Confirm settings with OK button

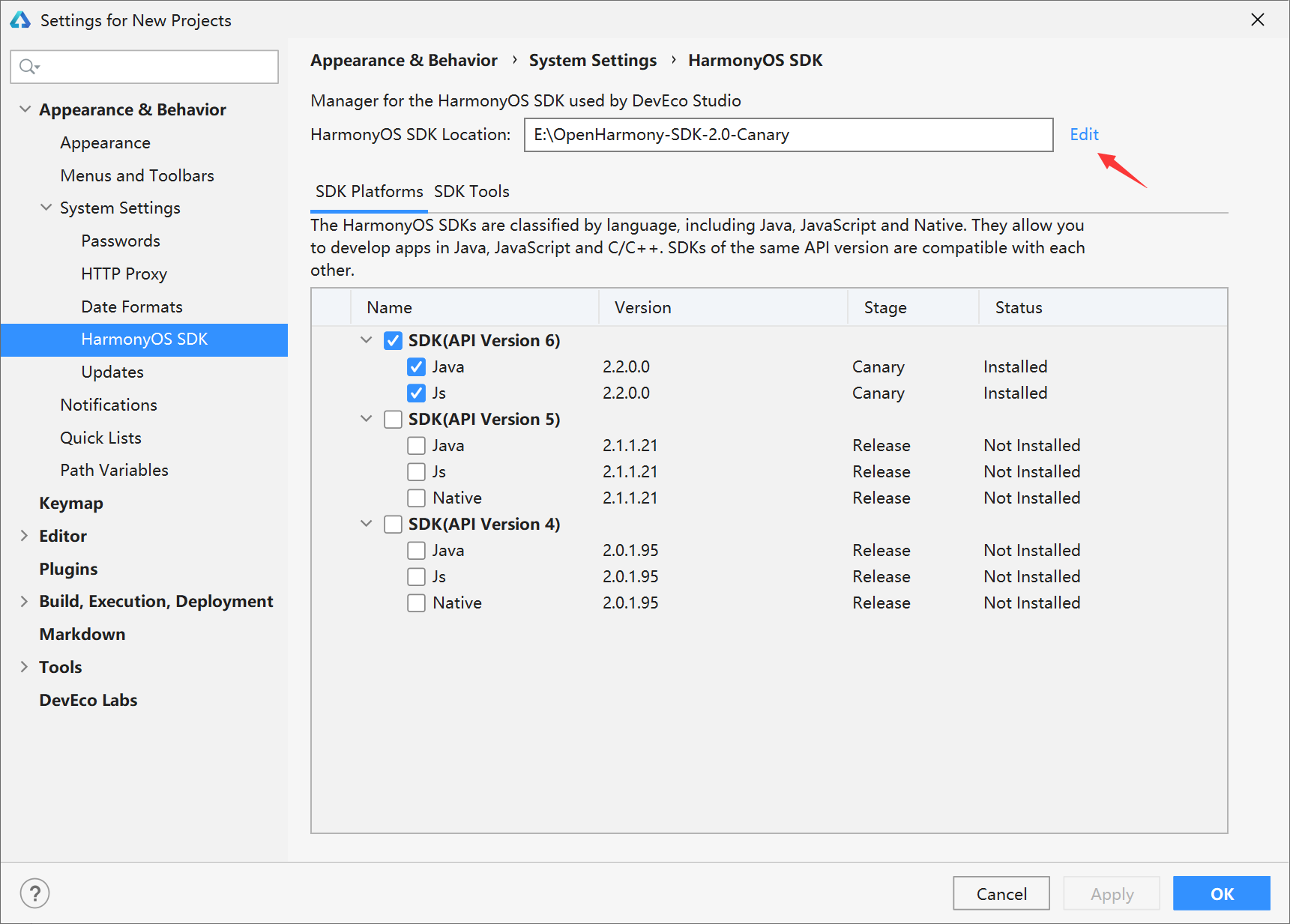pos(1222,893)
